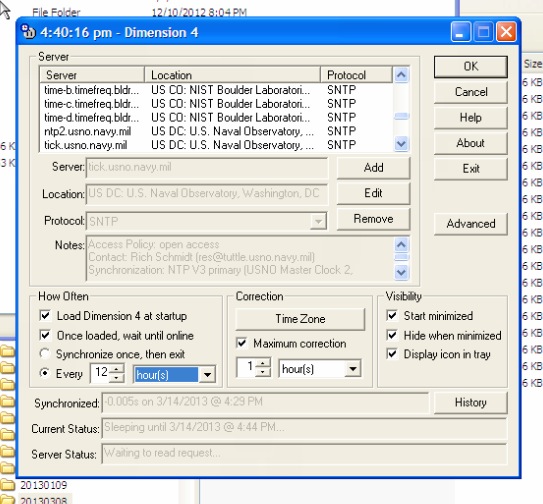Open the sync interval hour(s) dropdown
543x504 pixels.
coord(207,374)
